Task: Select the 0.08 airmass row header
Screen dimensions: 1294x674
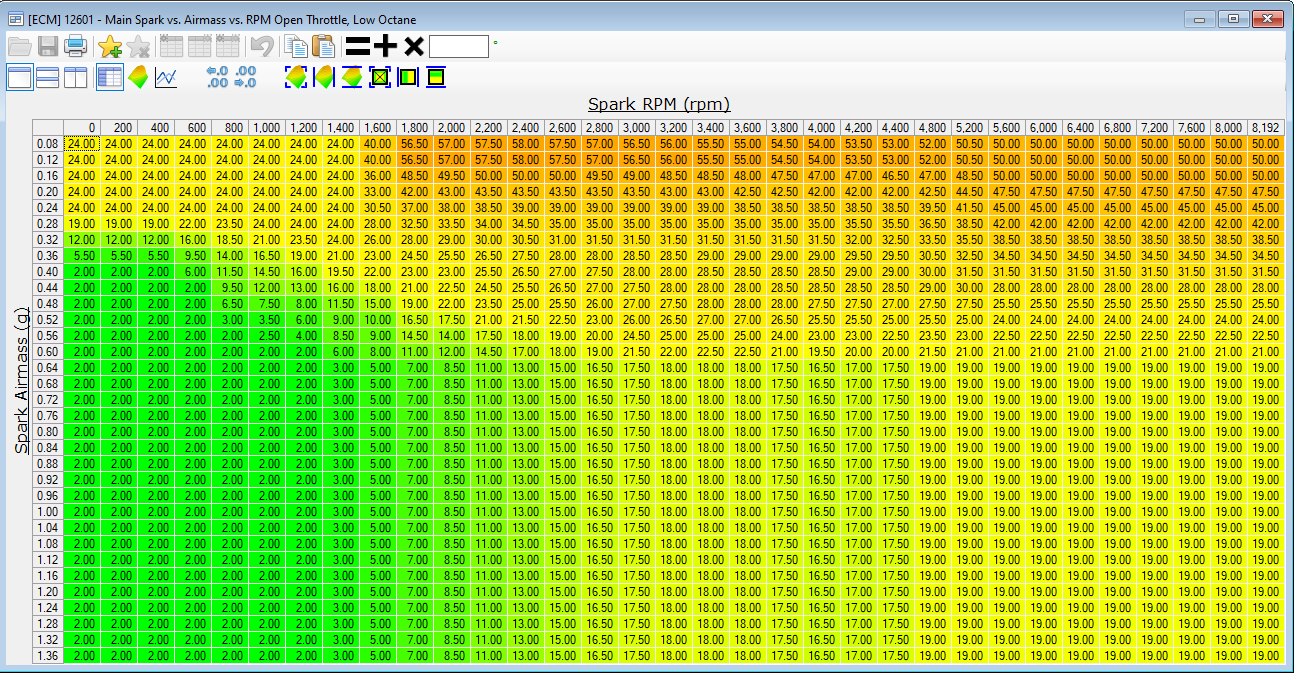Action: (x=48, y=143)
